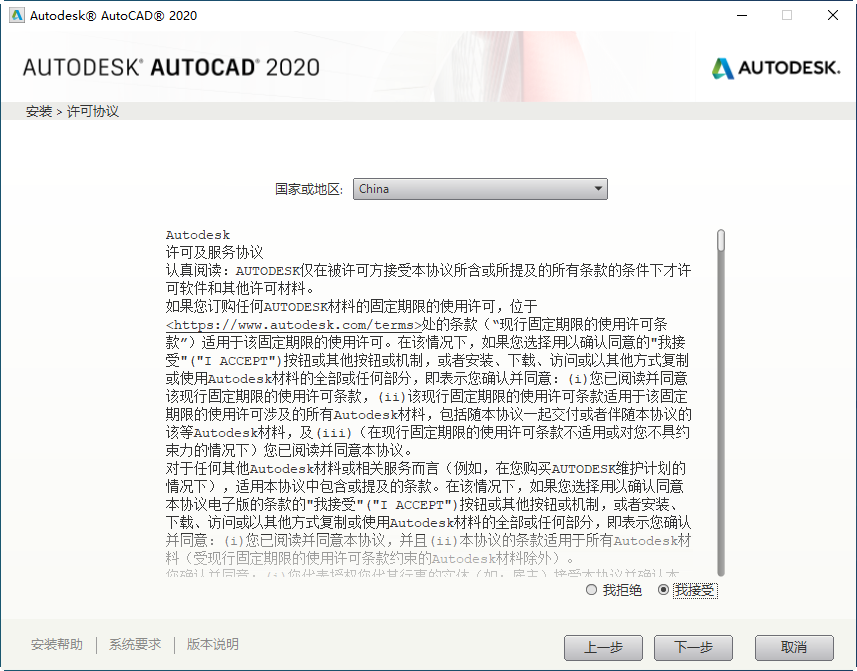
Task: Minimize the AutoCAD installer window
Action: [x=742, y=15]
